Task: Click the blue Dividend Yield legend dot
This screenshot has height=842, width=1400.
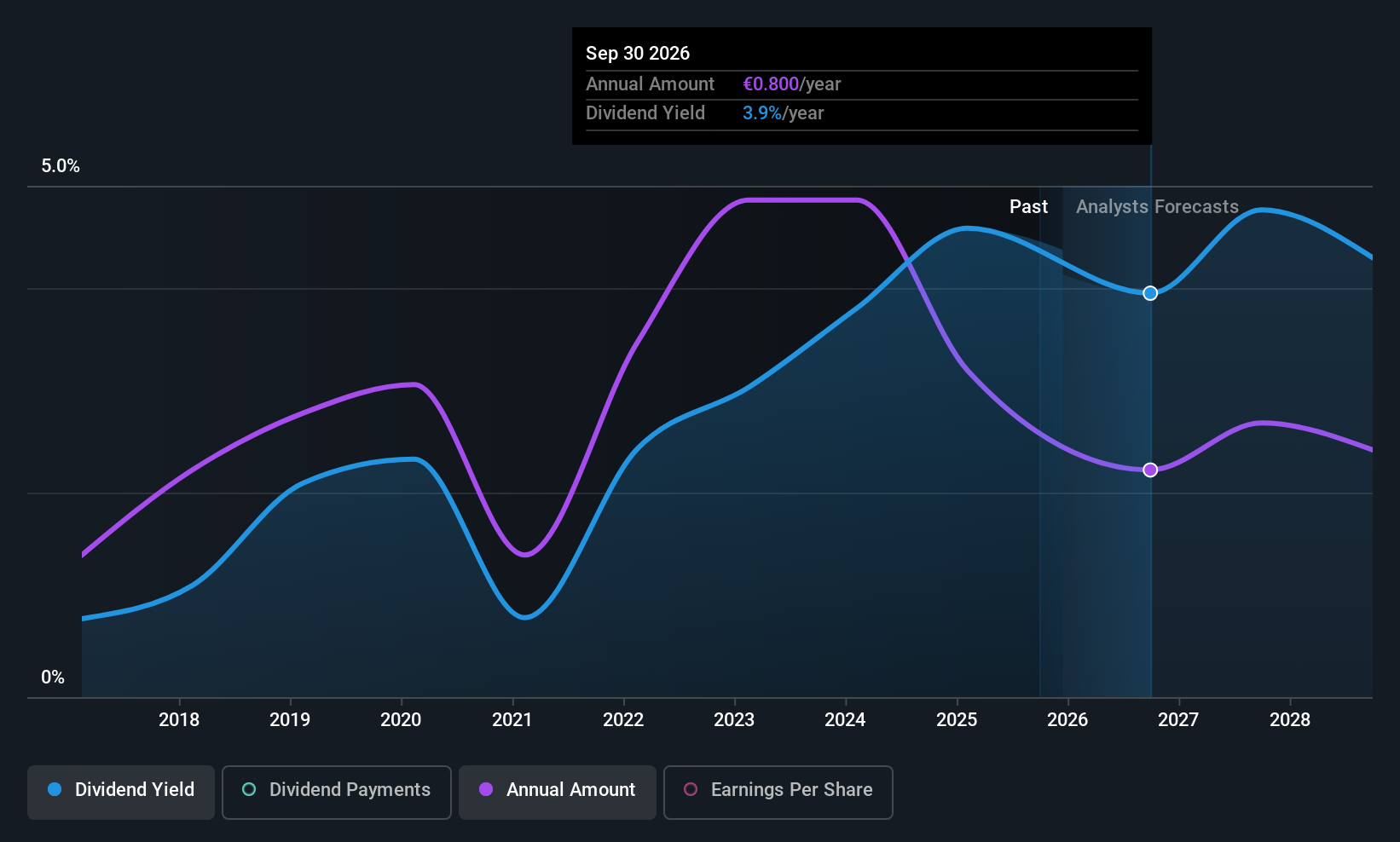Action: click(55, 789)
